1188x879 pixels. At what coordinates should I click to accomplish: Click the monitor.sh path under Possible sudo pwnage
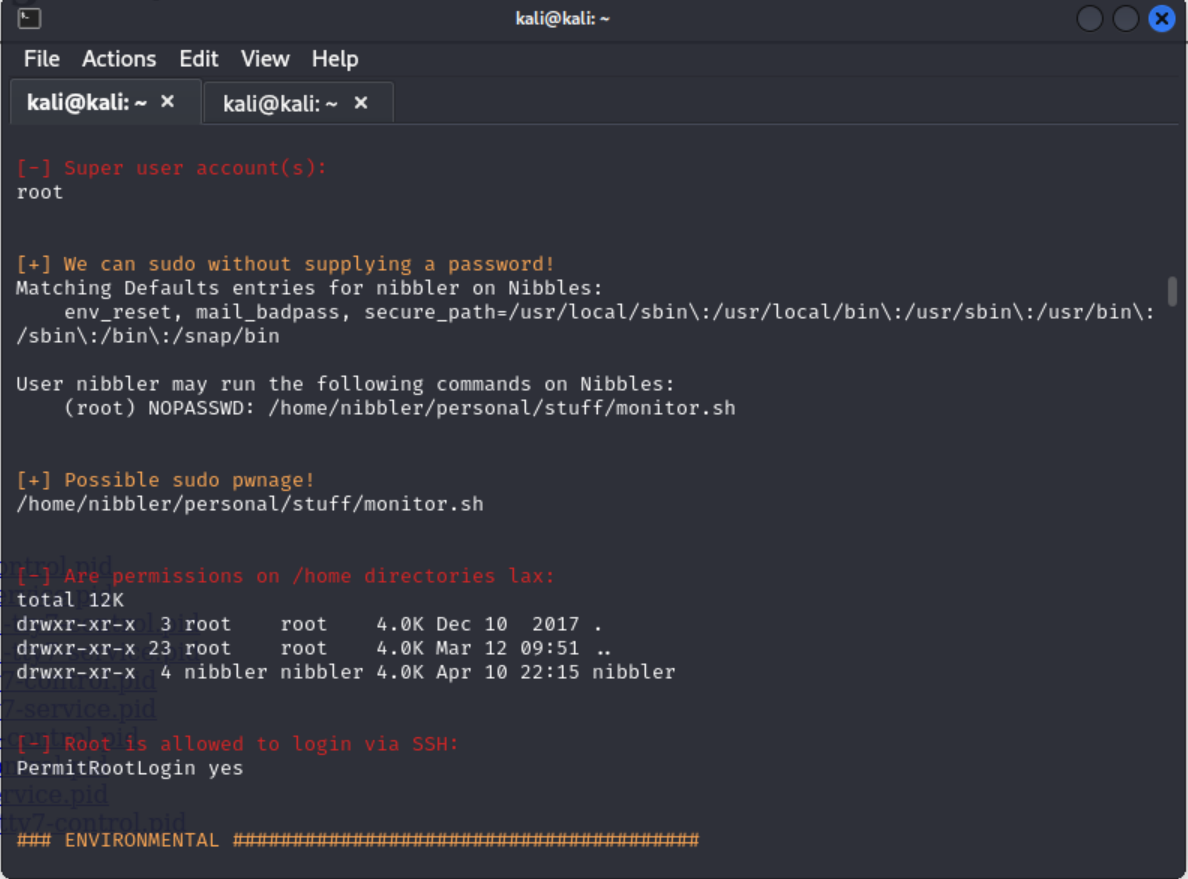tap(250, 504)
